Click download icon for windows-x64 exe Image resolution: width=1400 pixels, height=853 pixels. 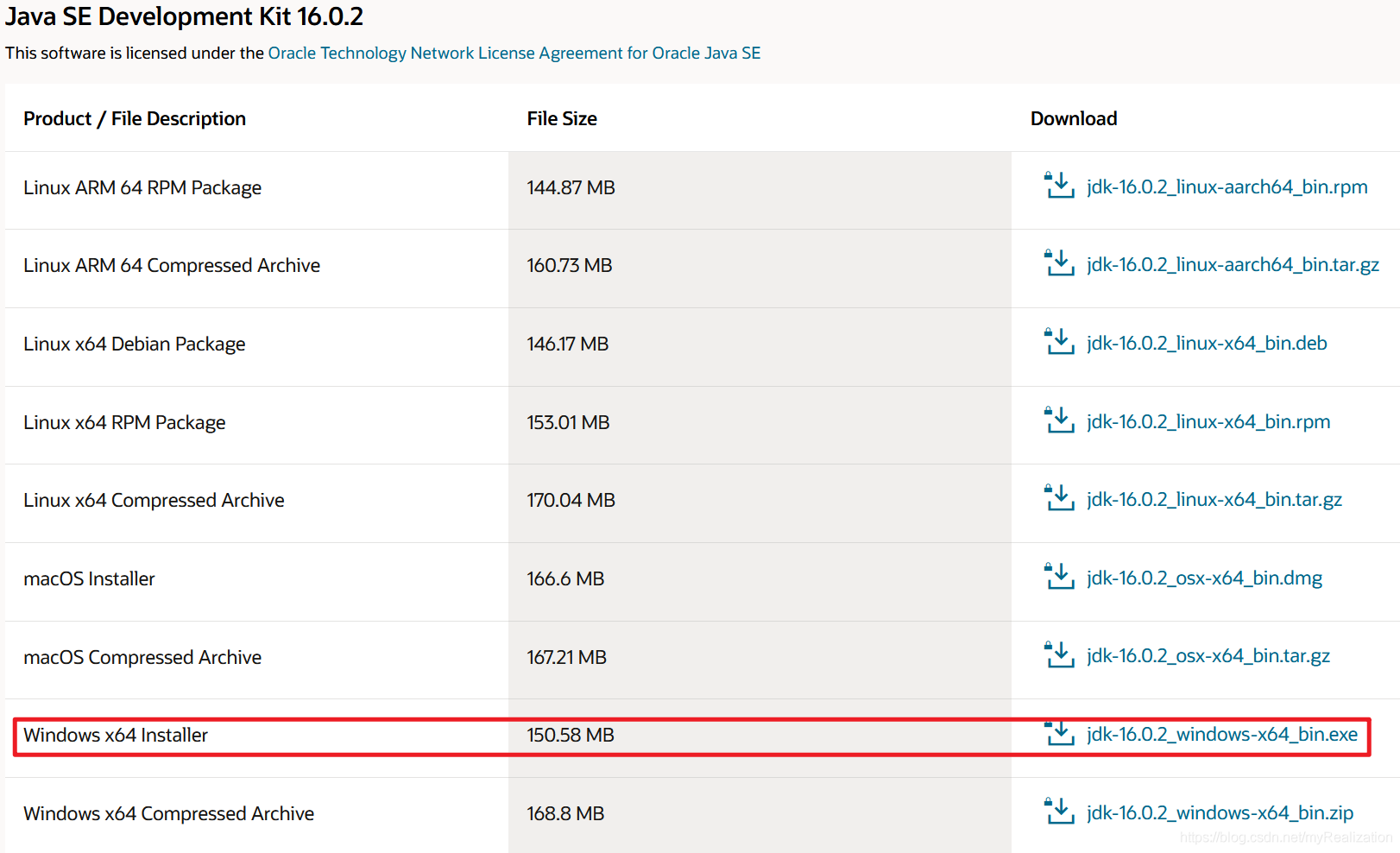tap(1059, 733)
